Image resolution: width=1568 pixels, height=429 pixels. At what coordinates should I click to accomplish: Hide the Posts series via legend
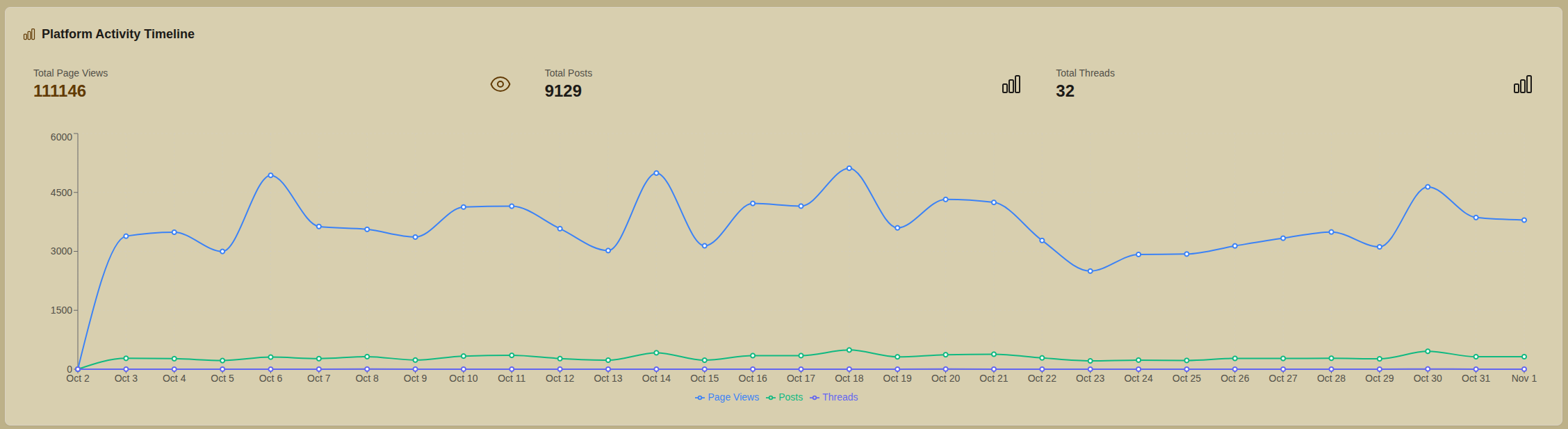pos(785,398)
